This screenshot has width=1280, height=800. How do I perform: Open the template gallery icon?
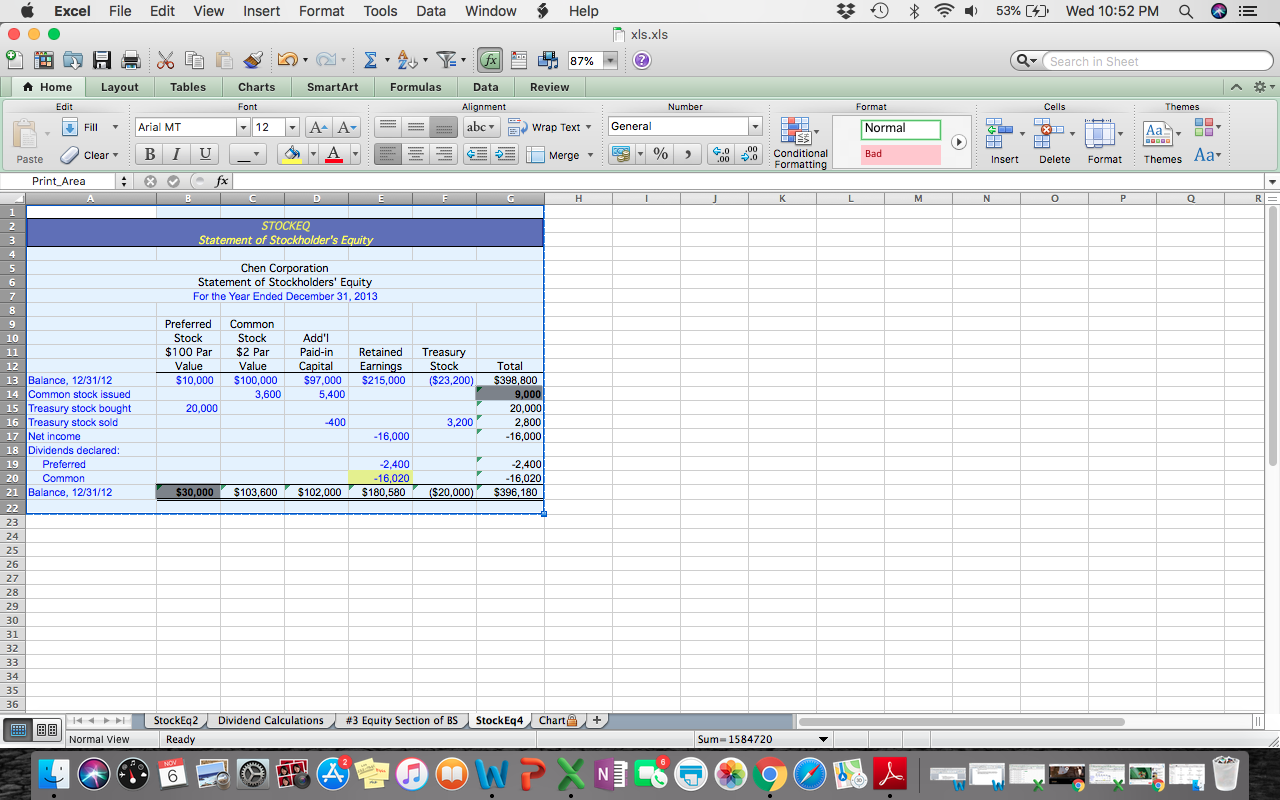[x=44, y=60]
